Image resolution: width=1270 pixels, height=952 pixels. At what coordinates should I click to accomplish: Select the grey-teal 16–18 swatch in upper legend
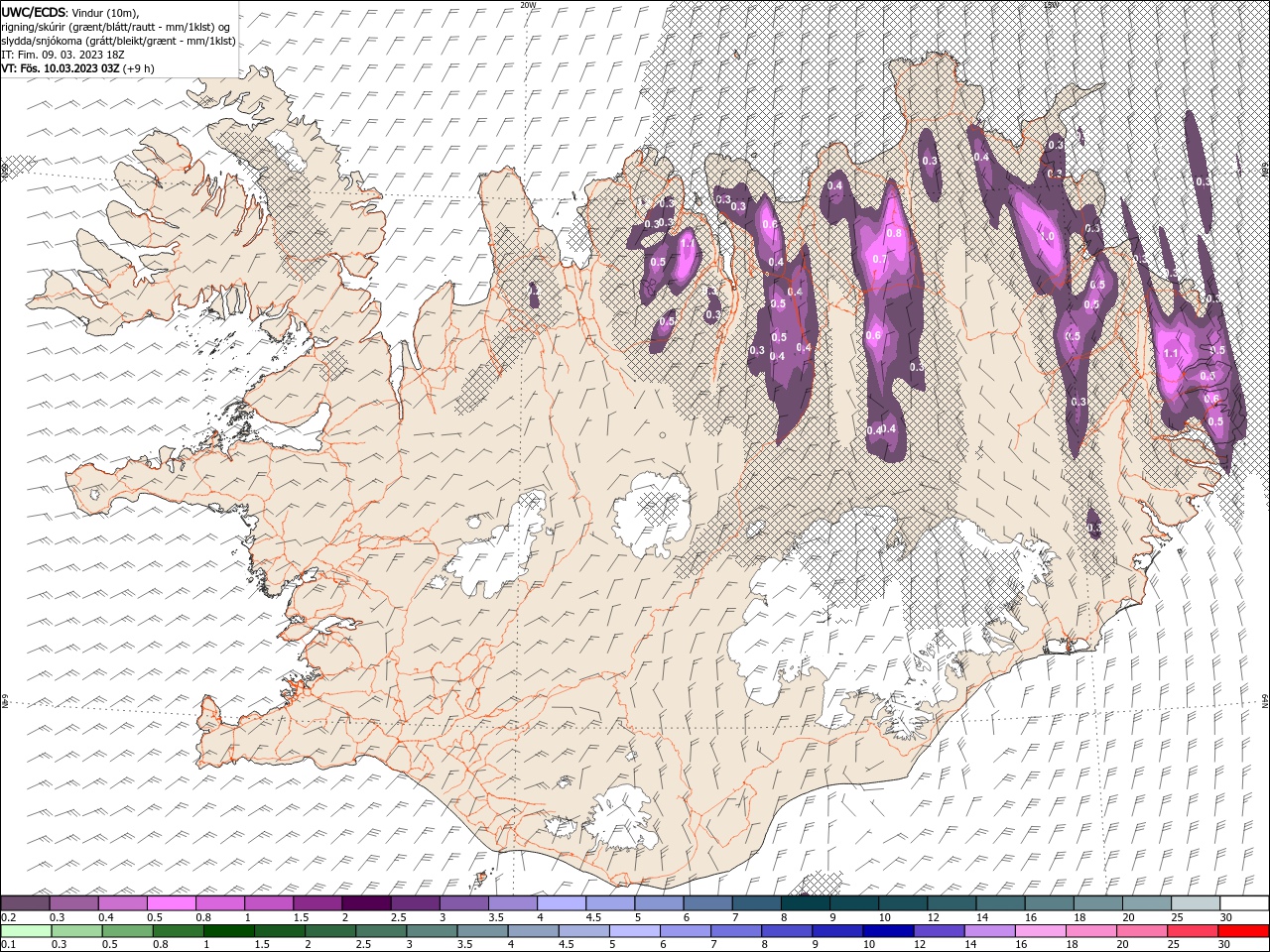click(x=1048, y=903)
